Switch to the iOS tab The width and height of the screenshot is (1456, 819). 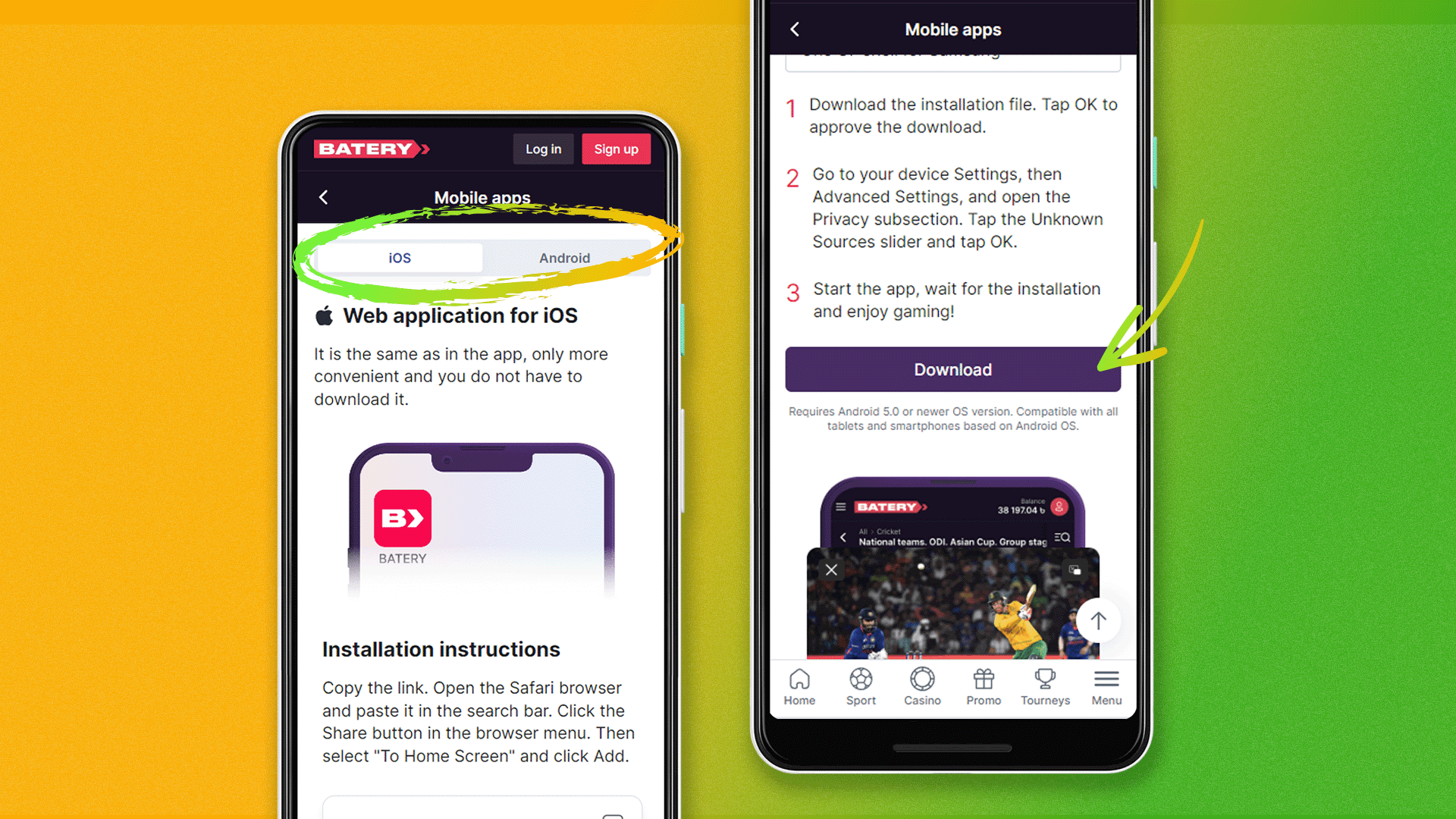pyautogui.click(x=399, y=258)
